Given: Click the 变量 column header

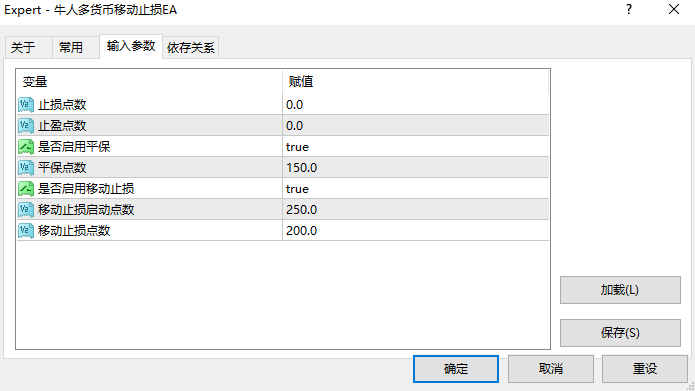Looking at the screenshot, I should pyautogui.click(x=149, y=82).
